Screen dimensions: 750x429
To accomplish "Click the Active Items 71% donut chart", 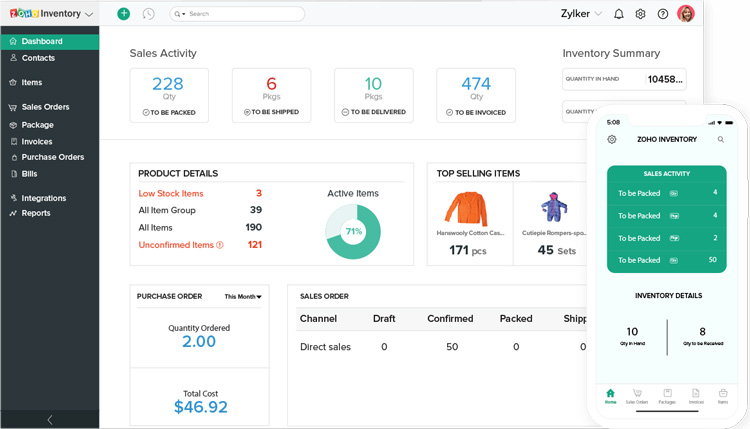I will pyautogui.click(x=353, y=231).
